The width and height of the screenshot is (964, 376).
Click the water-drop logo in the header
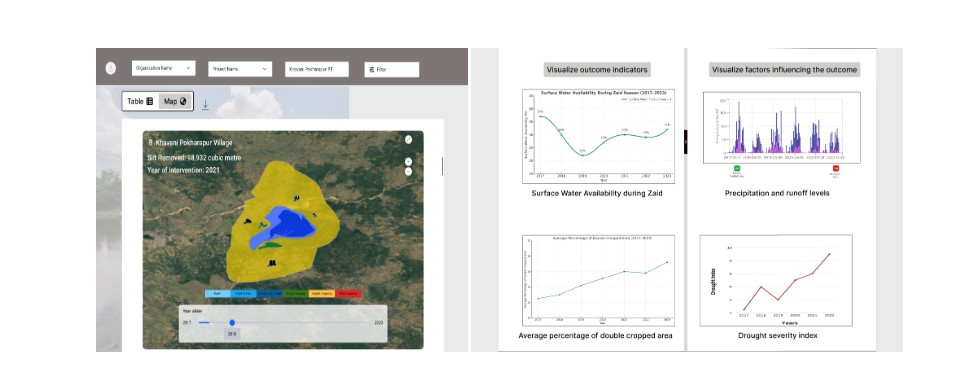pyautogui.click(x=111, y=69)
